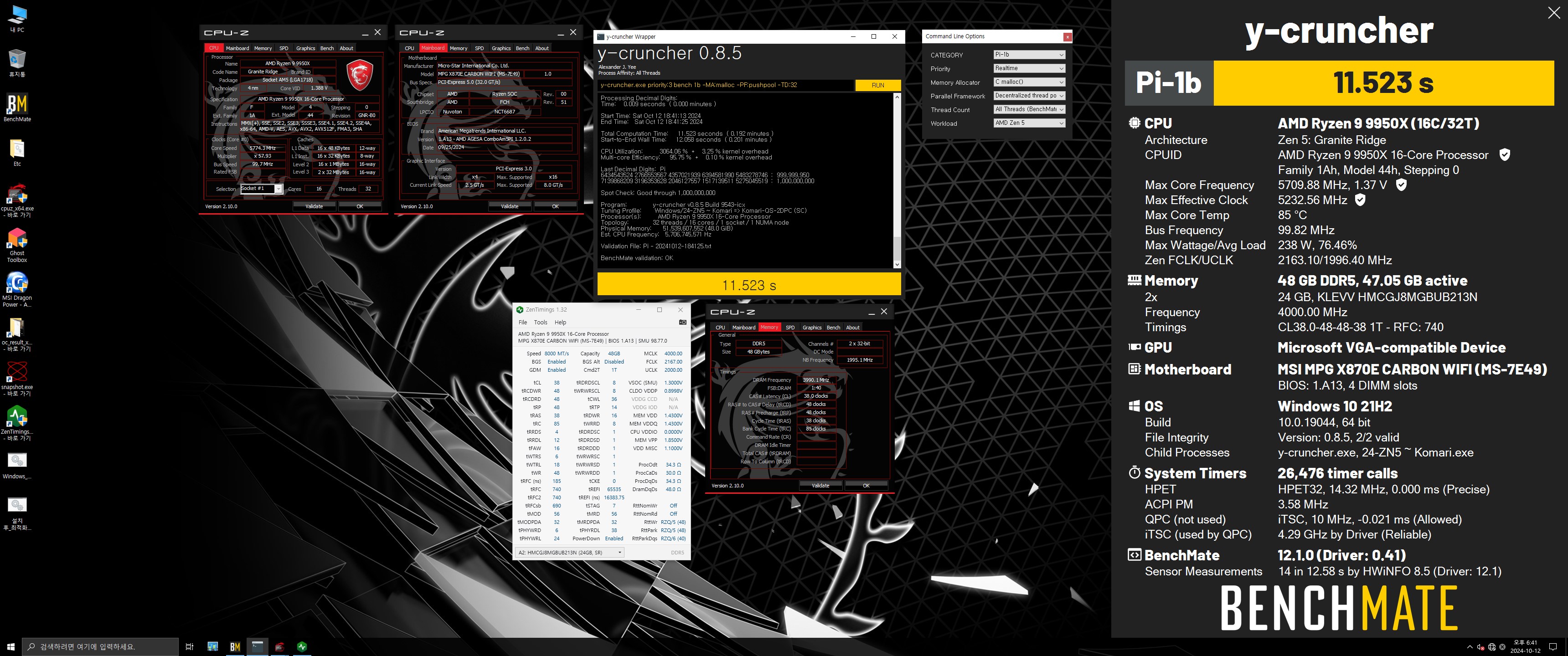The width and height of the screenshot is (1568, 656).
Task: Open Task View from the taskbar
Action: (x=189, y=646)
